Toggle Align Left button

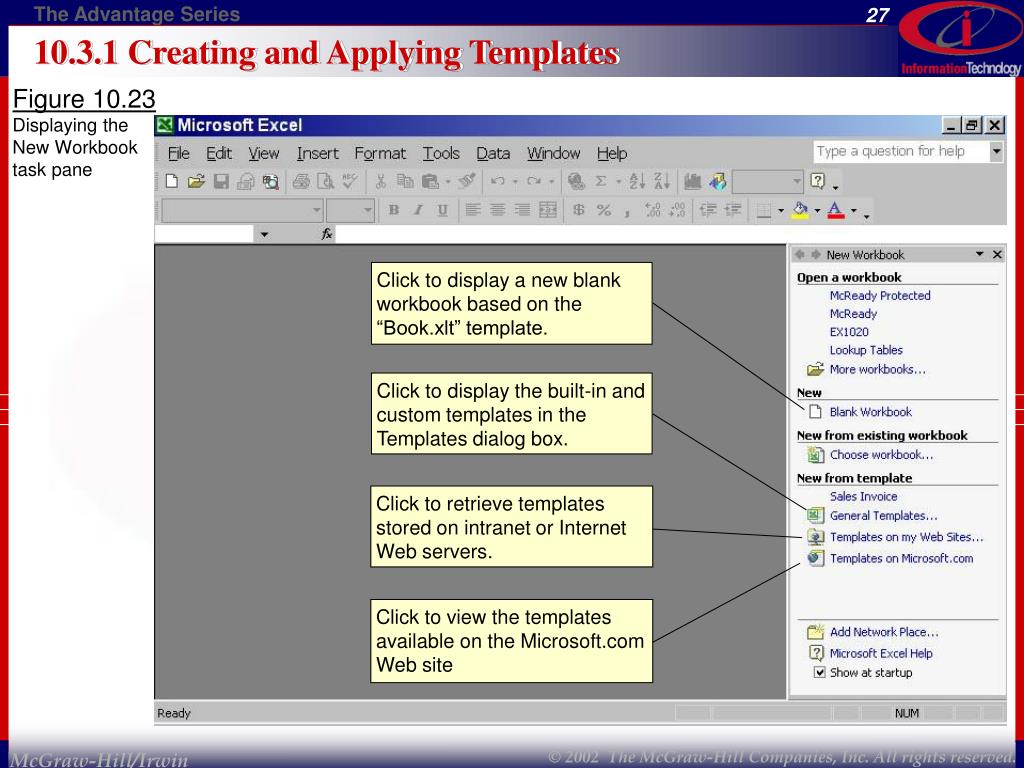pos(473,210)
